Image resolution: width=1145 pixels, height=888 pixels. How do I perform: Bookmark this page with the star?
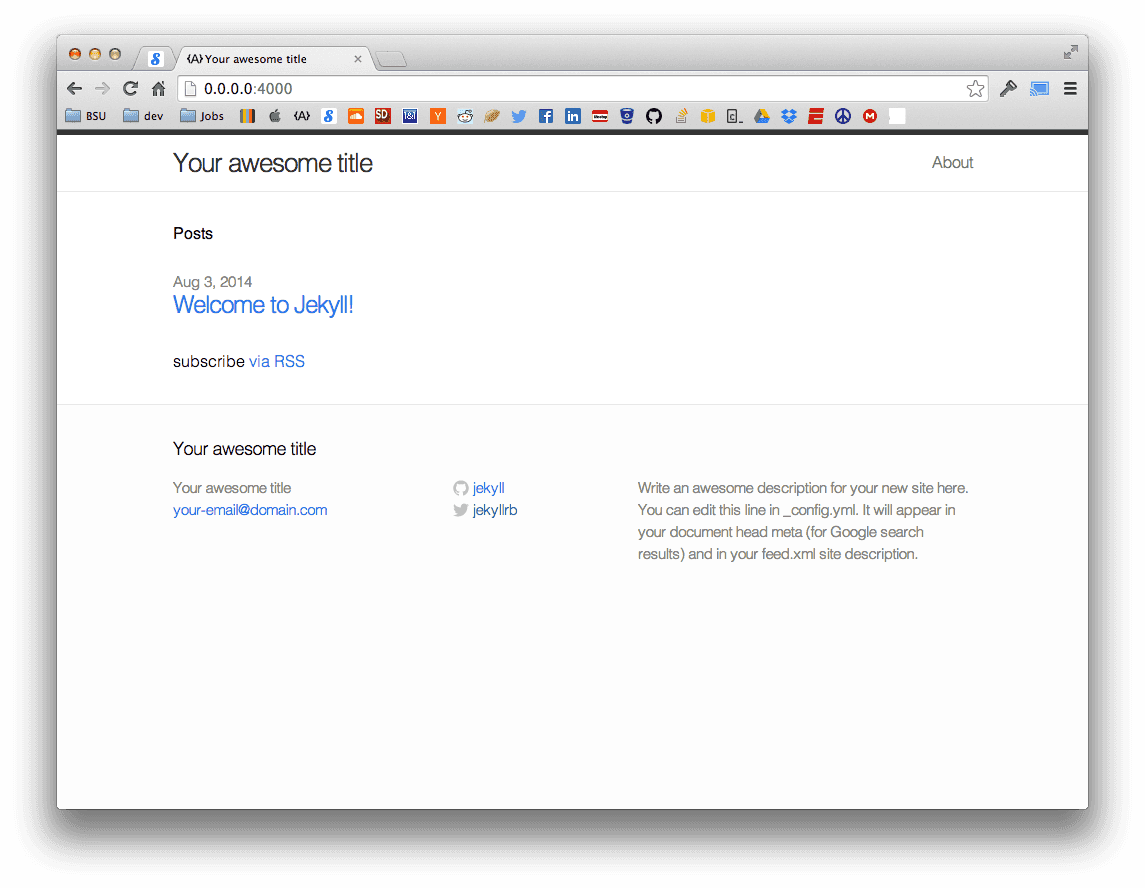pyautogui.click(x=975, y=89)
